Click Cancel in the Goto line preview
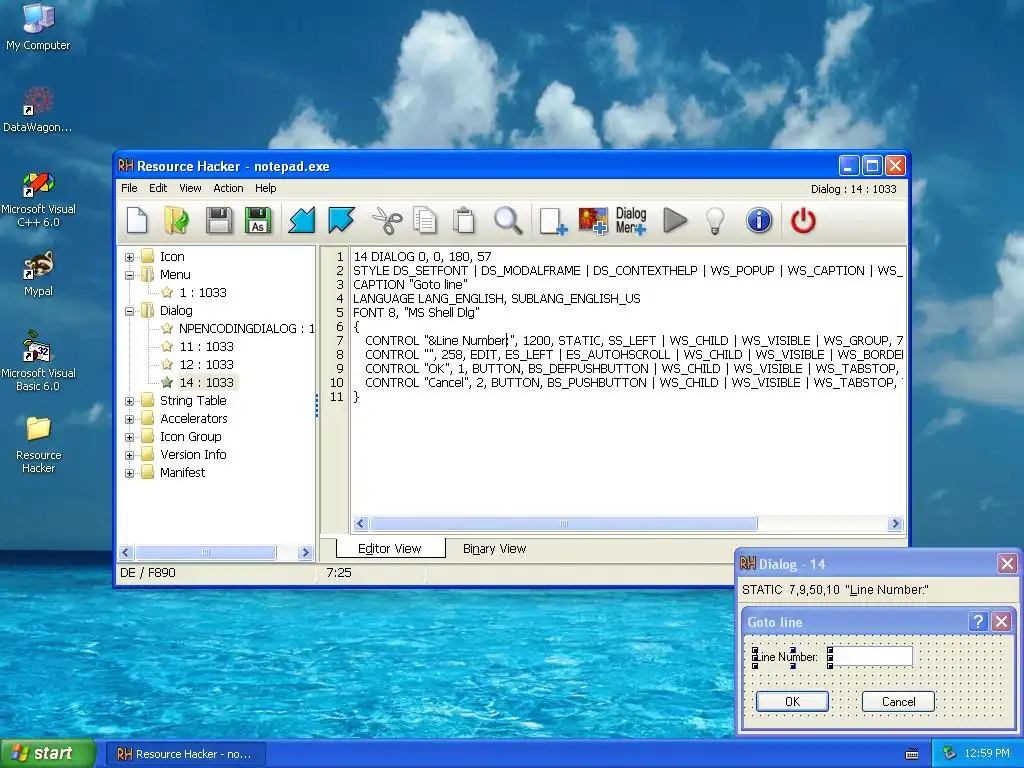Screen dimensions: 1024x768 click(899, 701)
